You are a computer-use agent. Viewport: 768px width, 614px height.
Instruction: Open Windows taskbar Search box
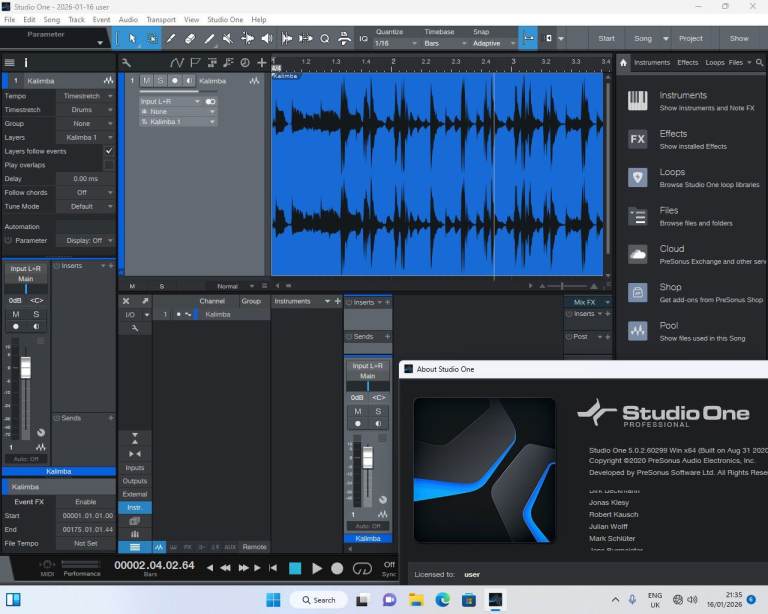click(318, 600)
